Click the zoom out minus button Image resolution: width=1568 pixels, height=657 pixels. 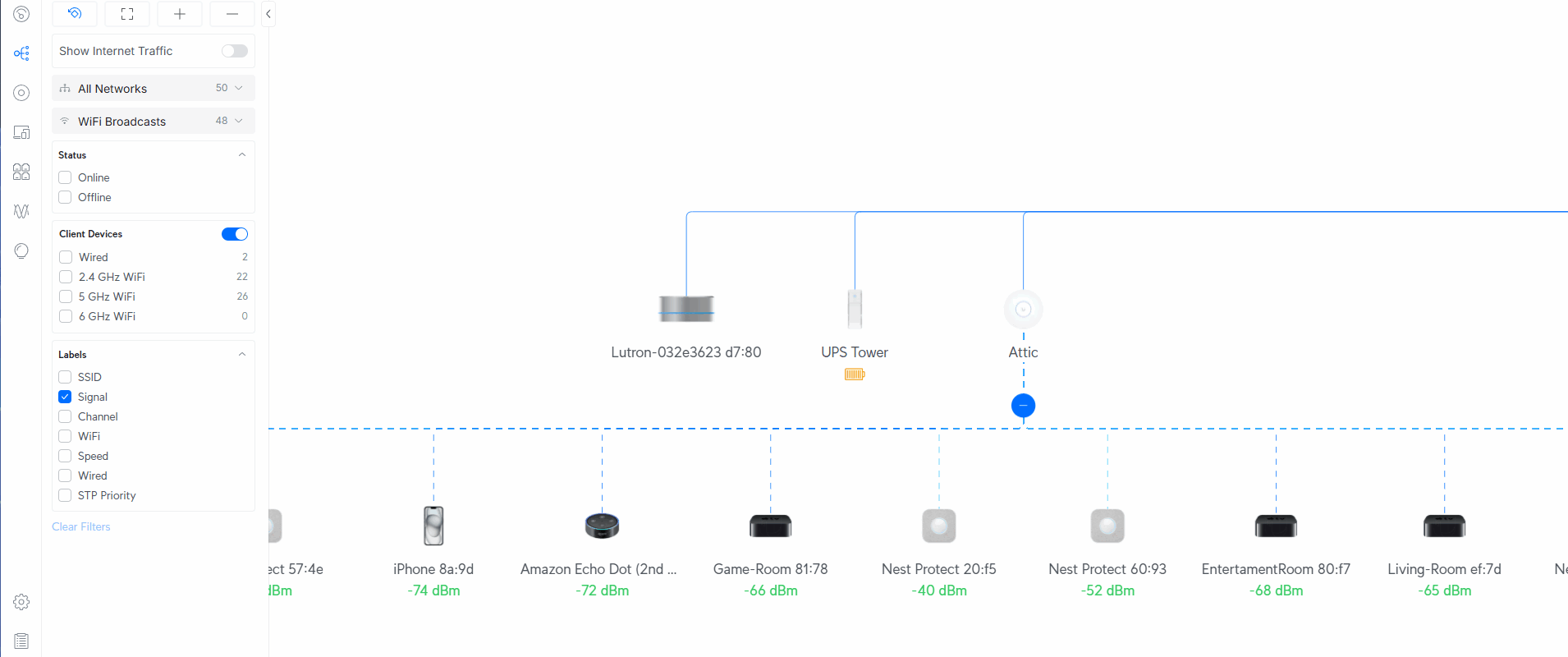click(232, 14)
